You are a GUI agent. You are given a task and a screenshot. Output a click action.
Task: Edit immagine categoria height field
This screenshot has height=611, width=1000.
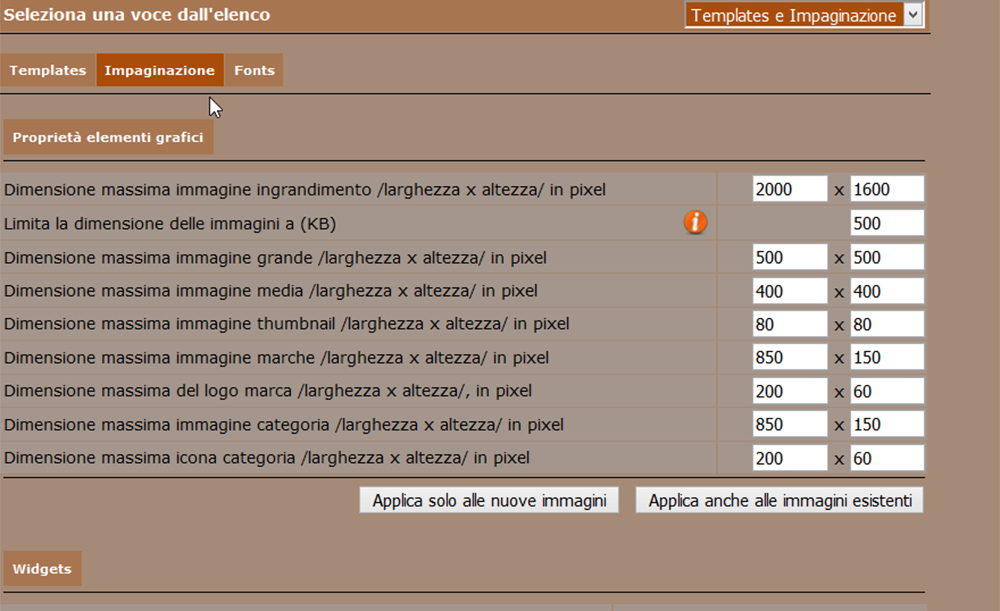point(886,424)
